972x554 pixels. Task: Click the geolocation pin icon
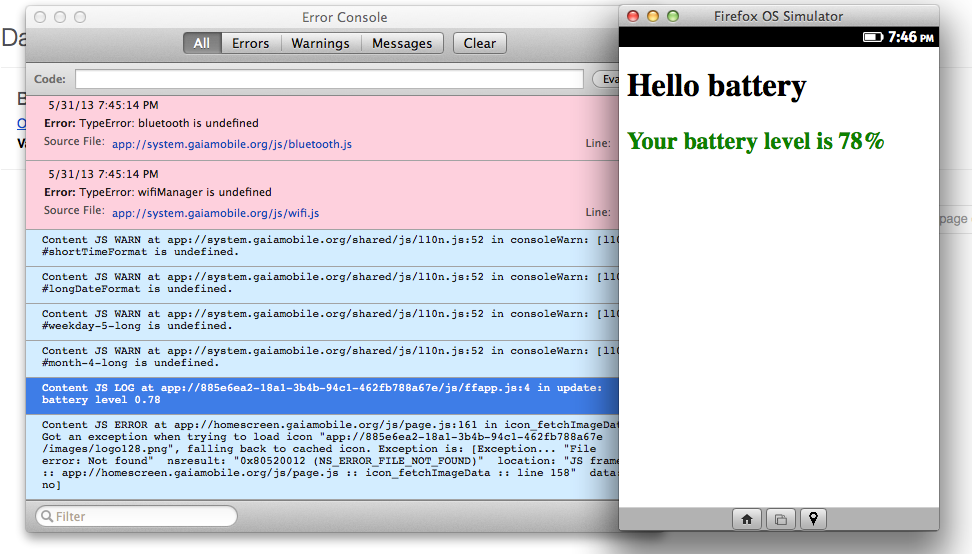tap(814, 518)
